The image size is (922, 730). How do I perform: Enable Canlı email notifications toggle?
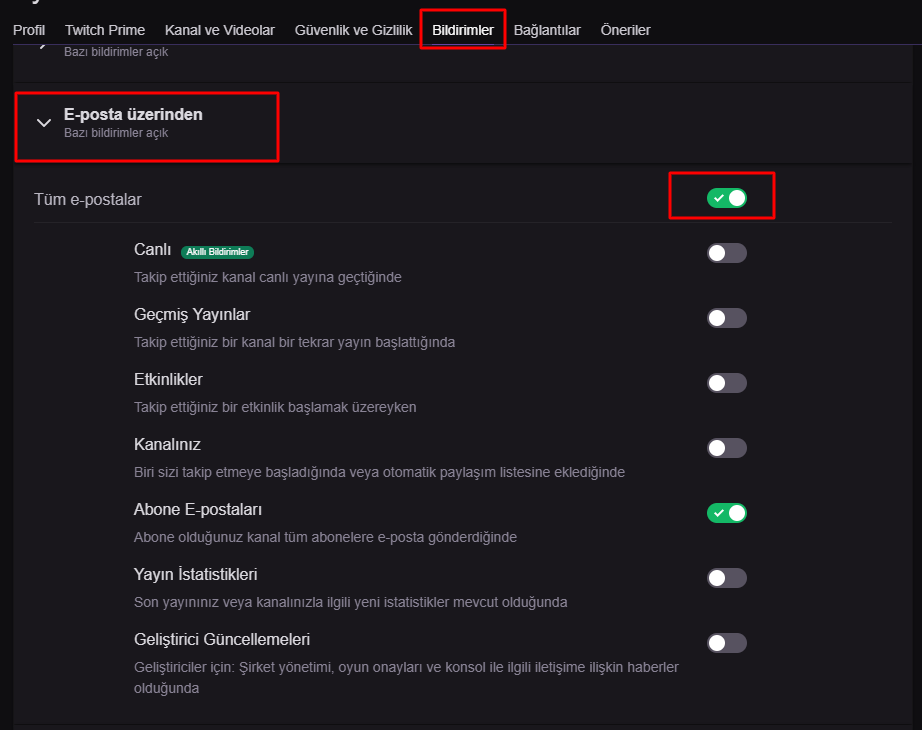point(727,253)
